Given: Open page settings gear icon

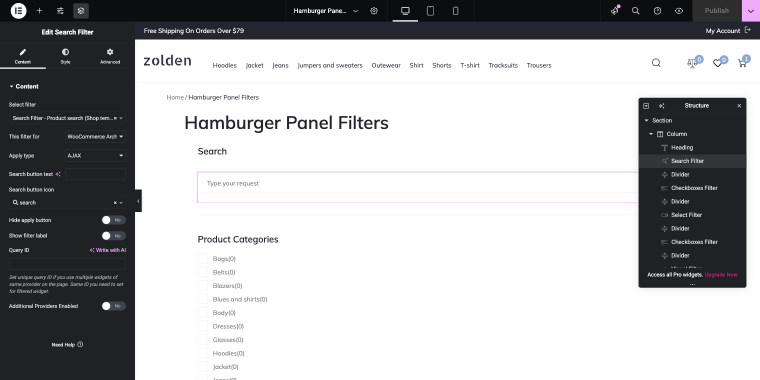Looking at the screenshot, I should pyautogui.click(x=374, y=11).
